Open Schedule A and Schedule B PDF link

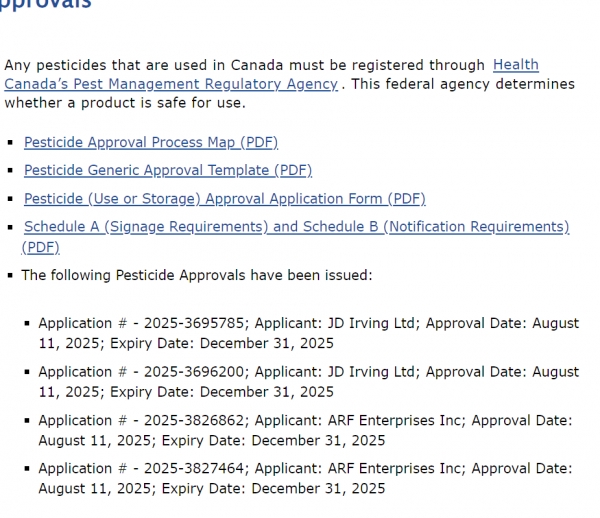point(296,227)
